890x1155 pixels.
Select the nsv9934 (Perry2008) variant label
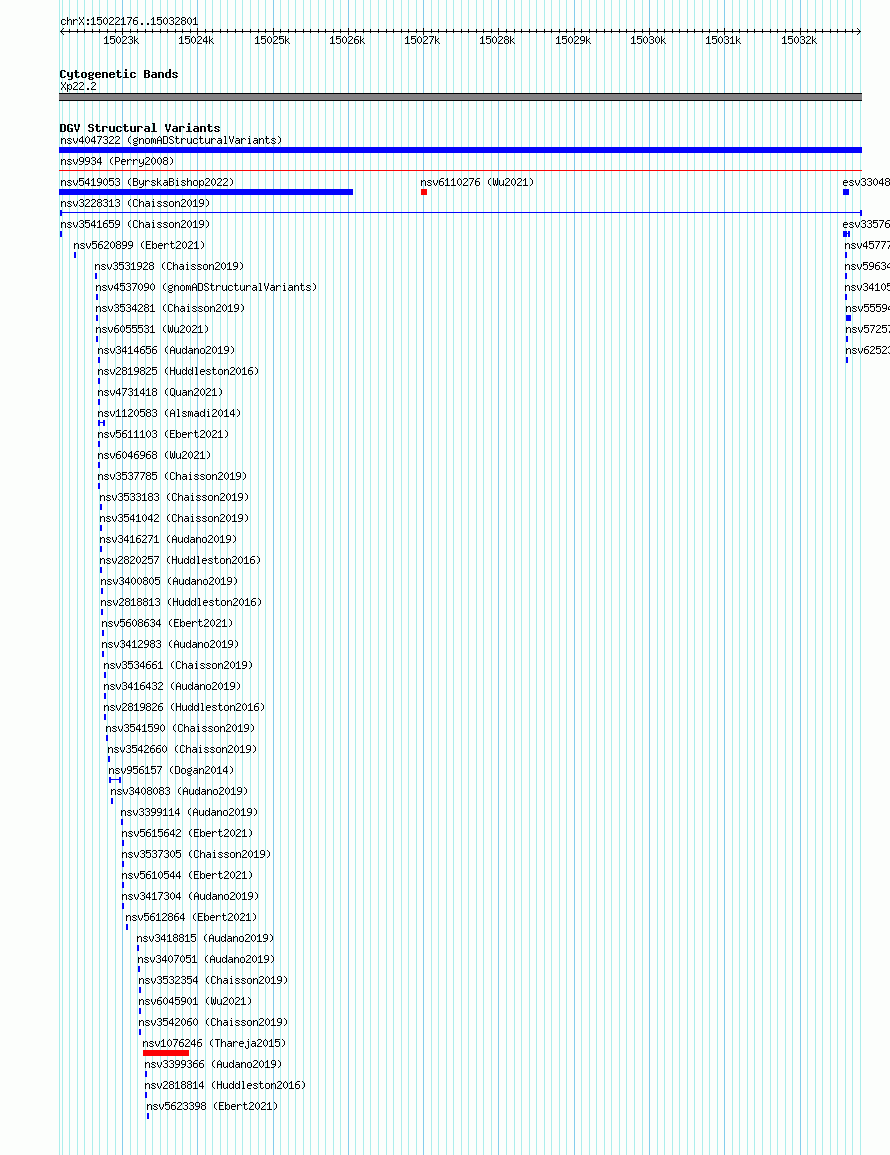click(x=117, y=161)
